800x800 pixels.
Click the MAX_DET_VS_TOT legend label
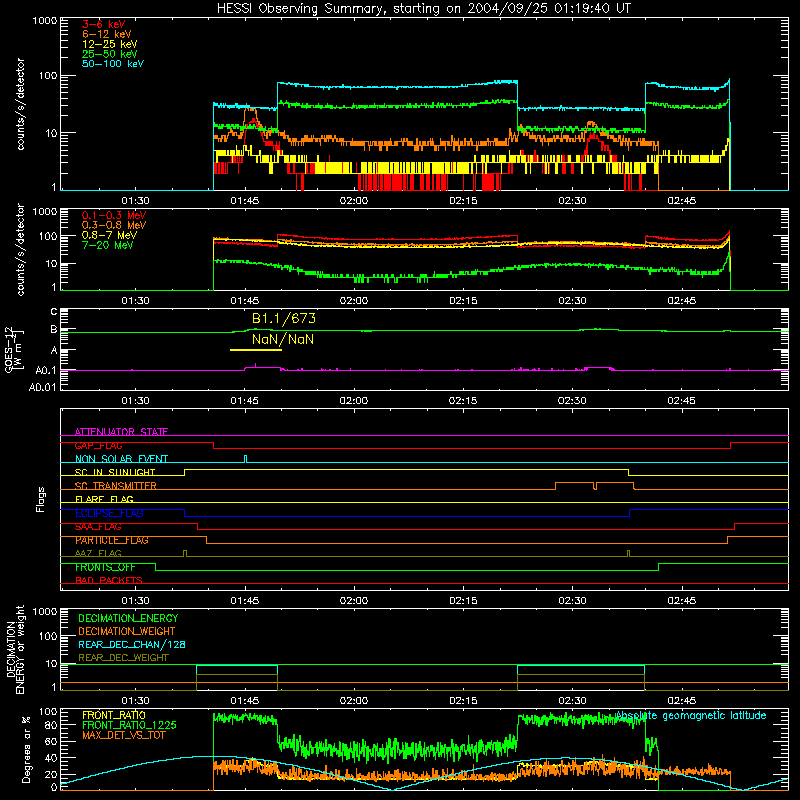[124, 735]
